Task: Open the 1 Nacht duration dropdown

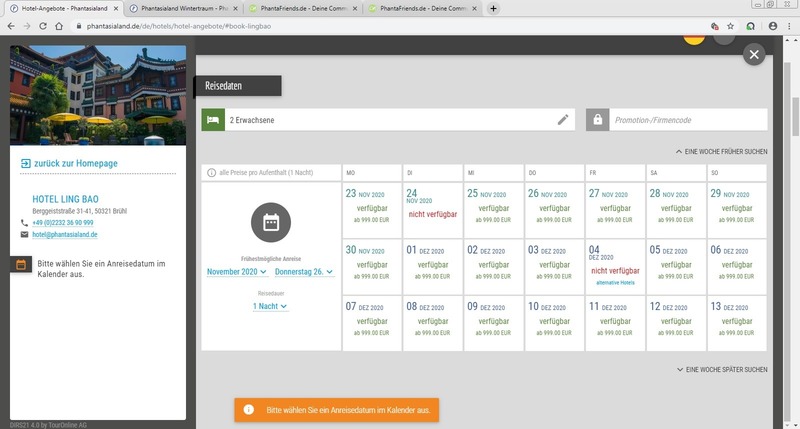Action: (x=269, y=306)
